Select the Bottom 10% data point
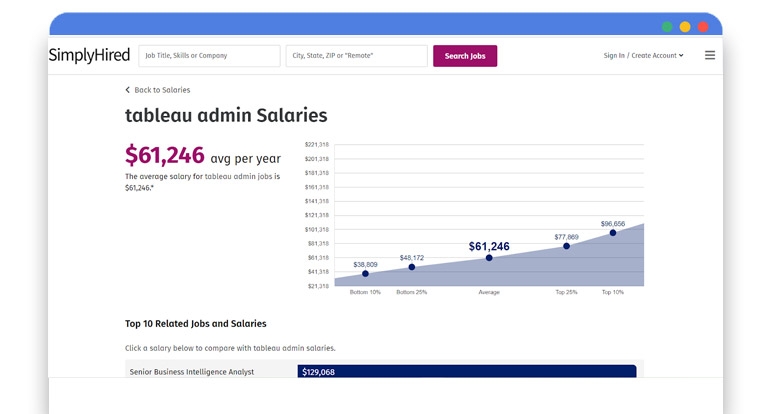 pyautogui.click(x=365, y=274)
